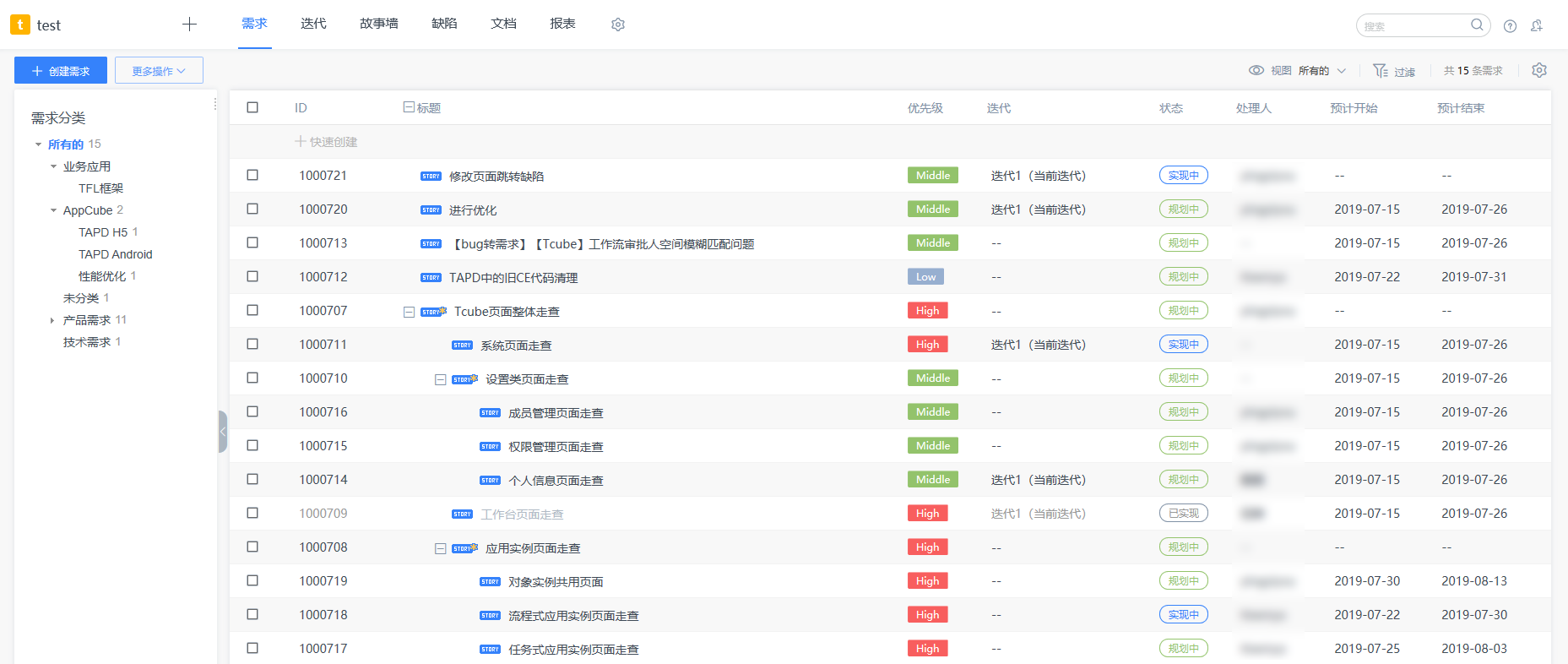
Task: Click the 过滤 filter button
Action: (x=1394, y=71)
